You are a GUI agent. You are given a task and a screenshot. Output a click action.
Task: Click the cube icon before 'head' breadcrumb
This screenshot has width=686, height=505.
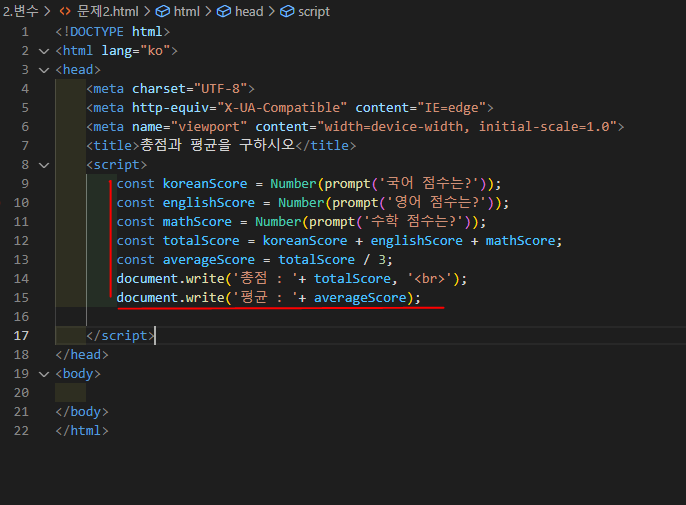click(x=224, y=11)
